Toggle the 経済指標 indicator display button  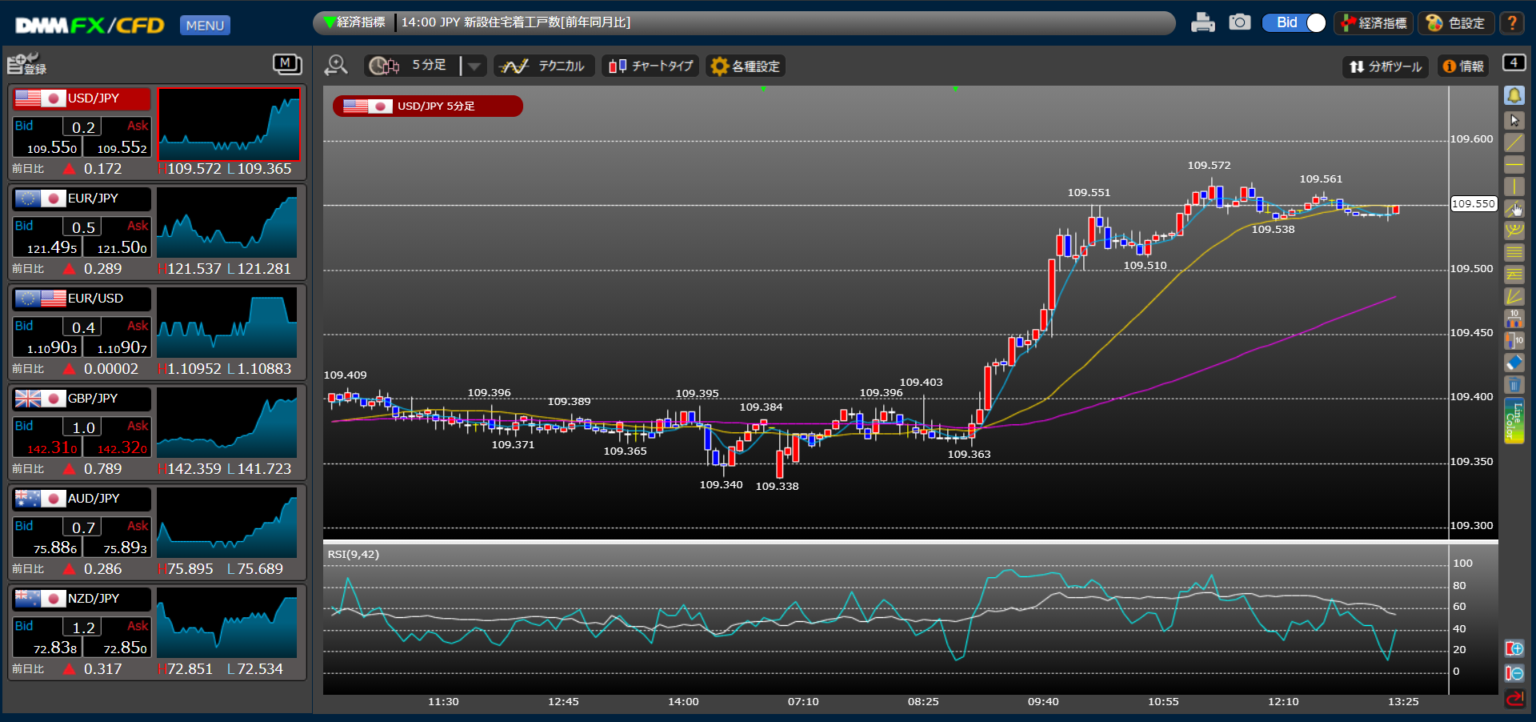click(1372, 23)
